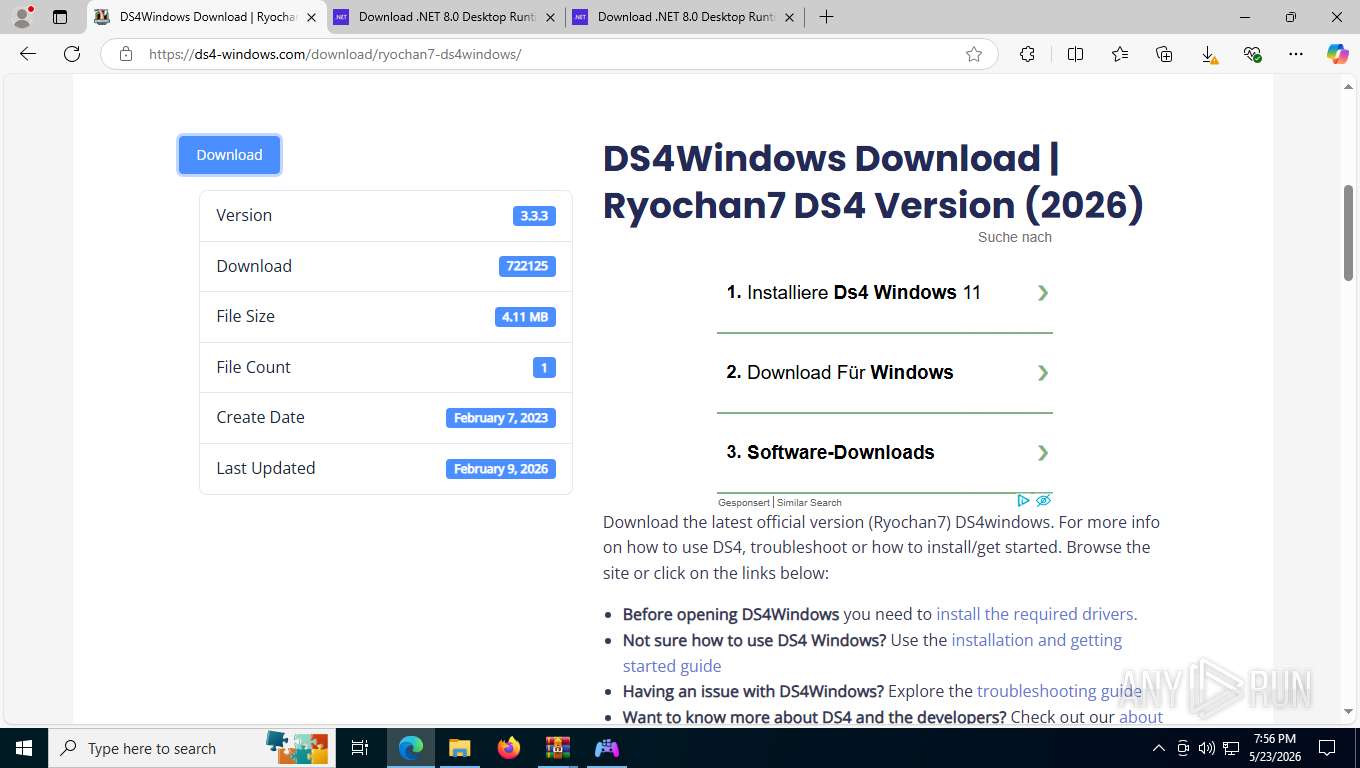This screenshot has height=768, width=1360.
Task: Close the third .NET 8.0 tab
Action: point(789,17)
